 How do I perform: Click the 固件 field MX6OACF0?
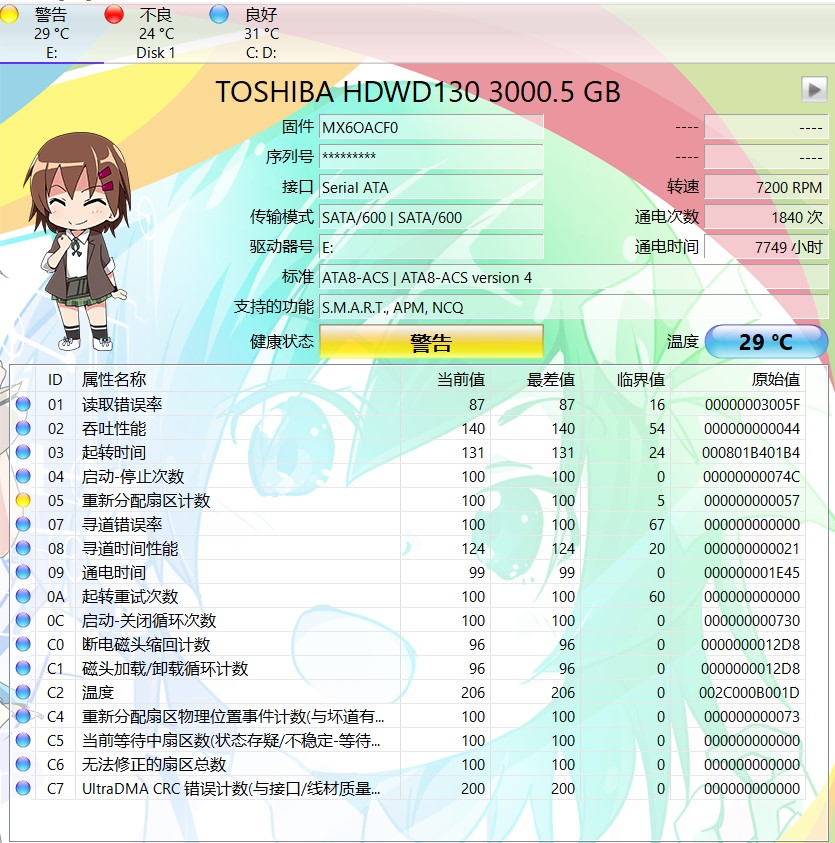tap(431, 128)
